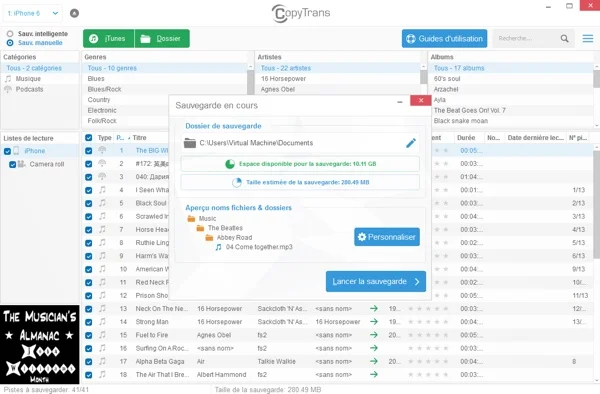Select Sauv. manuelle radio button
The height and width of the screenshot is (394, 600).
[10, 43]
